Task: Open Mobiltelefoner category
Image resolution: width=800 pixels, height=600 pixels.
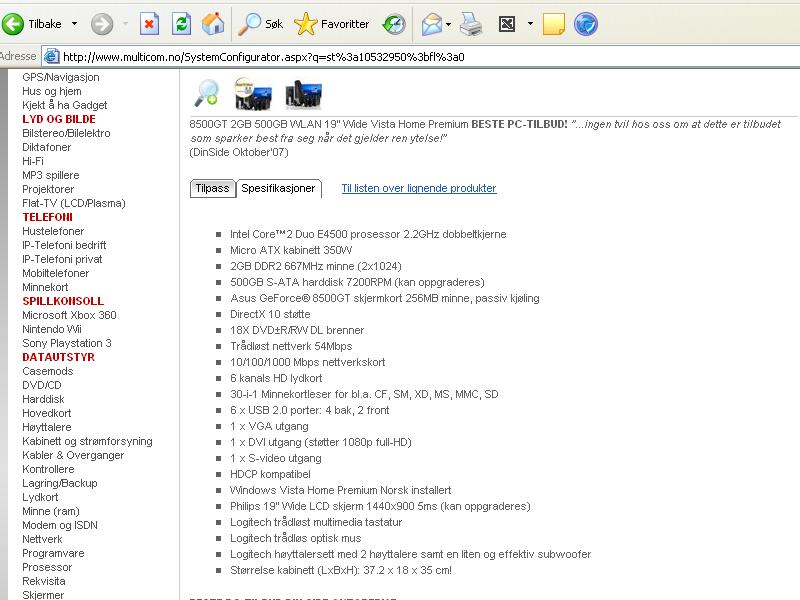Action: click(x=56, y=273)
